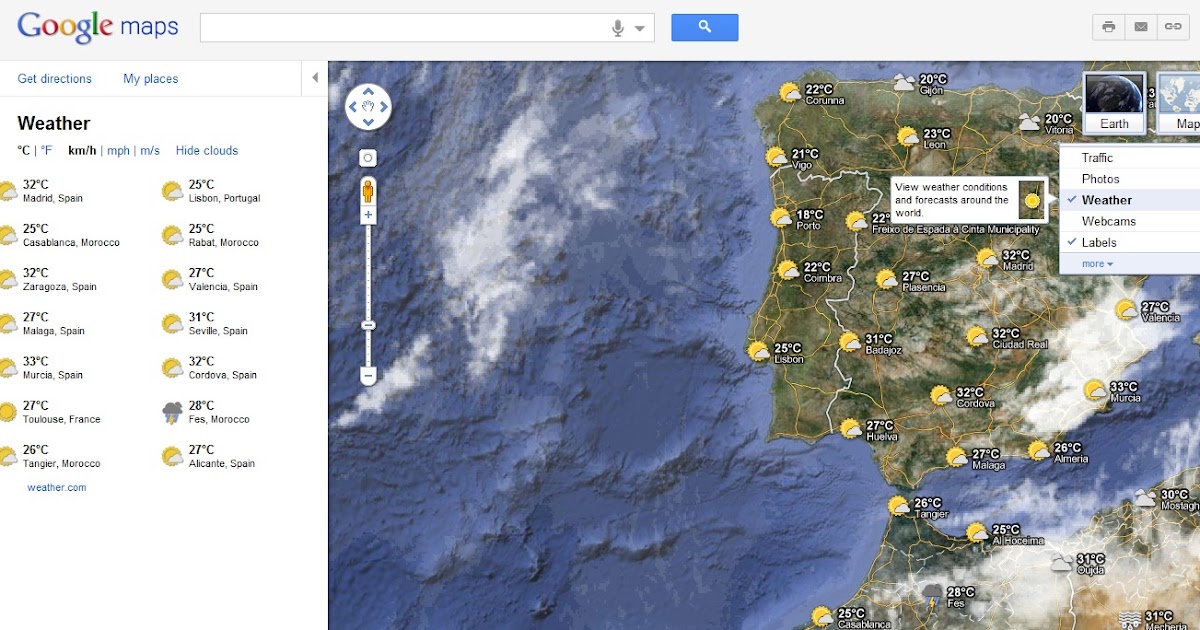Click the microphone voice search icon
Screen dimensions: 1200x630
tap(618, 28)
